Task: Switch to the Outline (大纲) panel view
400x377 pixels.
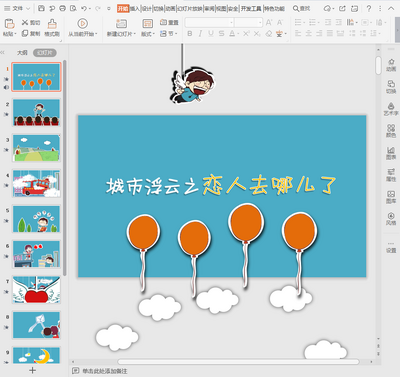Action: pyautogui.click(x=22, y=53)
